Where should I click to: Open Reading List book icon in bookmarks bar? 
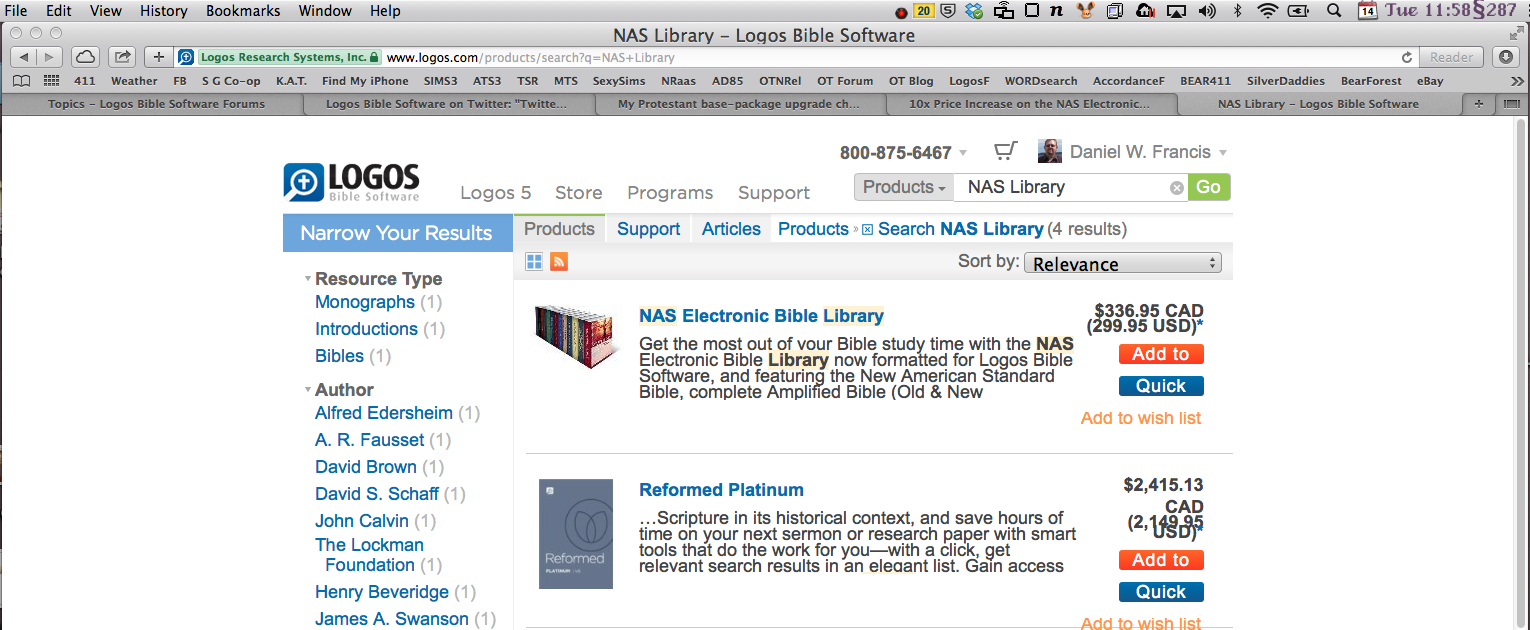point(21,81)
